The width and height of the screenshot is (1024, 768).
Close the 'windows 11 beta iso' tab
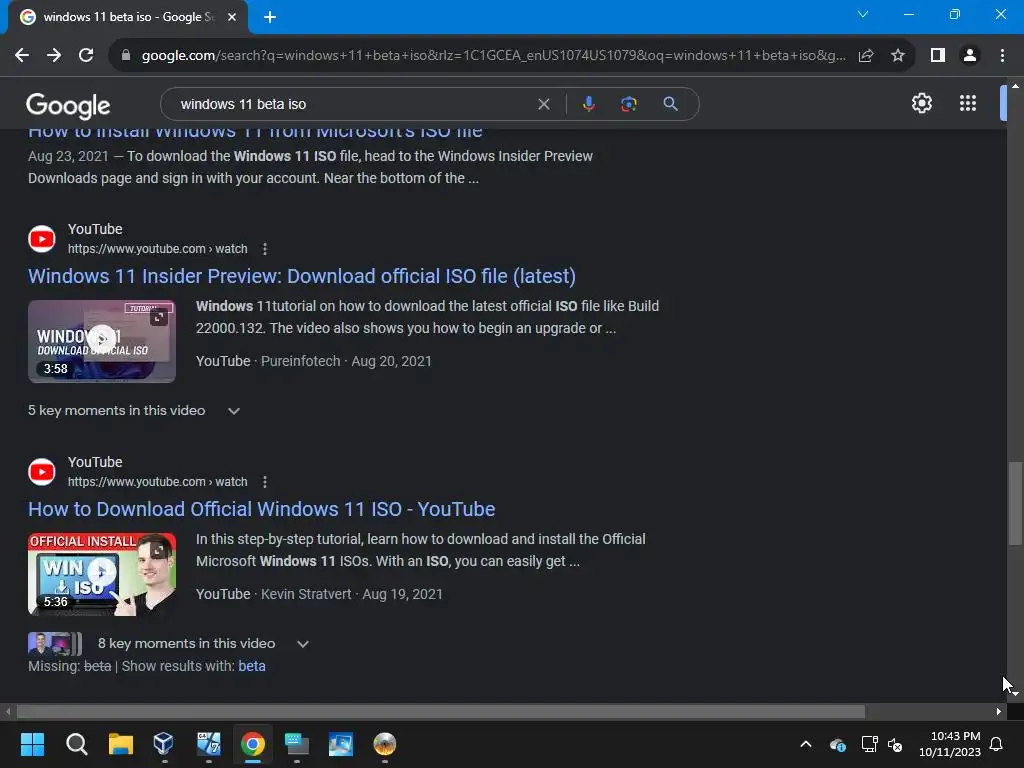point(232,17)
